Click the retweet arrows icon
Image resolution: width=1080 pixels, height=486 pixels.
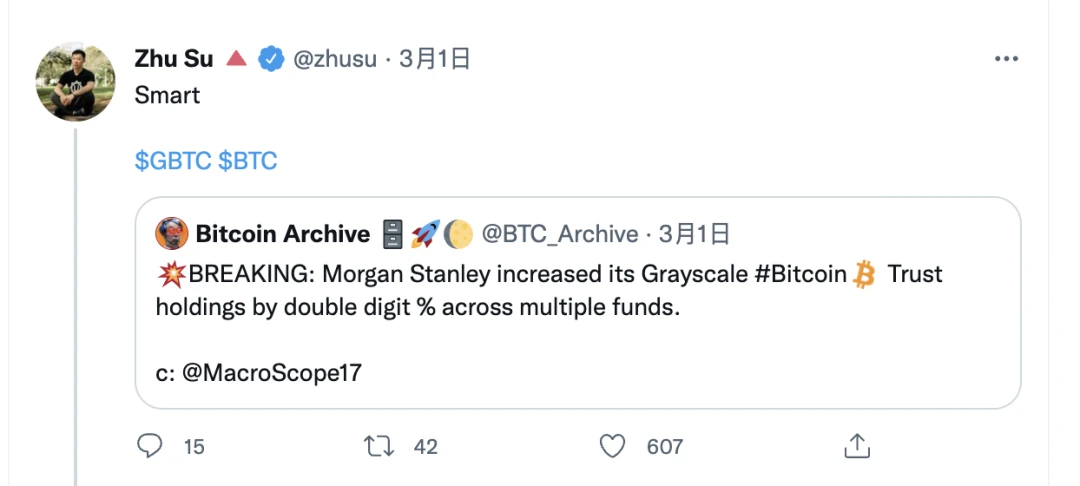pyautogui.click(x=379, y=445)
